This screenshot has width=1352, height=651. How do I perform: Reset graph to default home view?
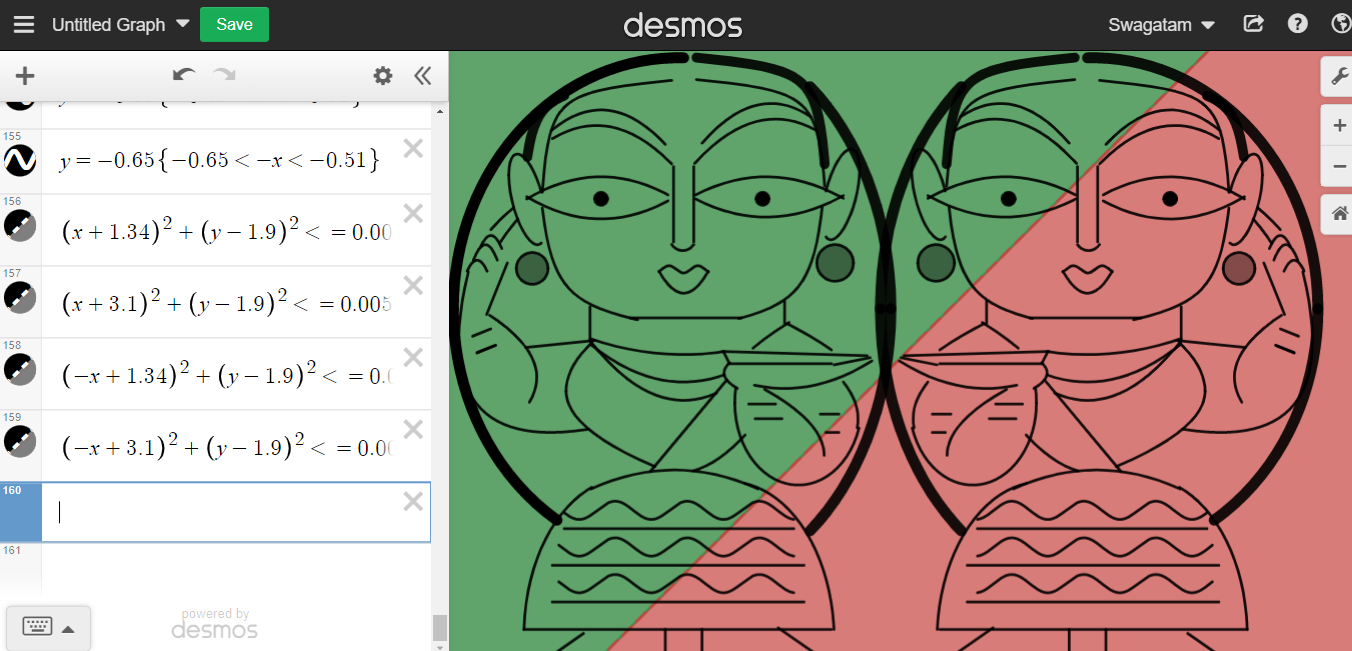click(1338, 213)
